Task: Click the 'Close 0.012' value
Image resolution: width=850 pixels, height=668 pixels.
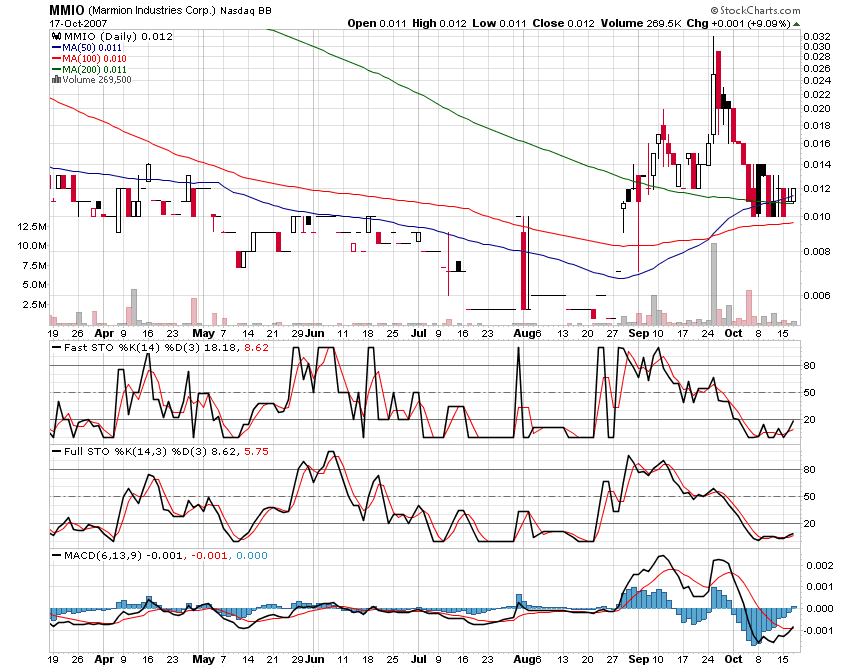Action: tap(563, 23)
